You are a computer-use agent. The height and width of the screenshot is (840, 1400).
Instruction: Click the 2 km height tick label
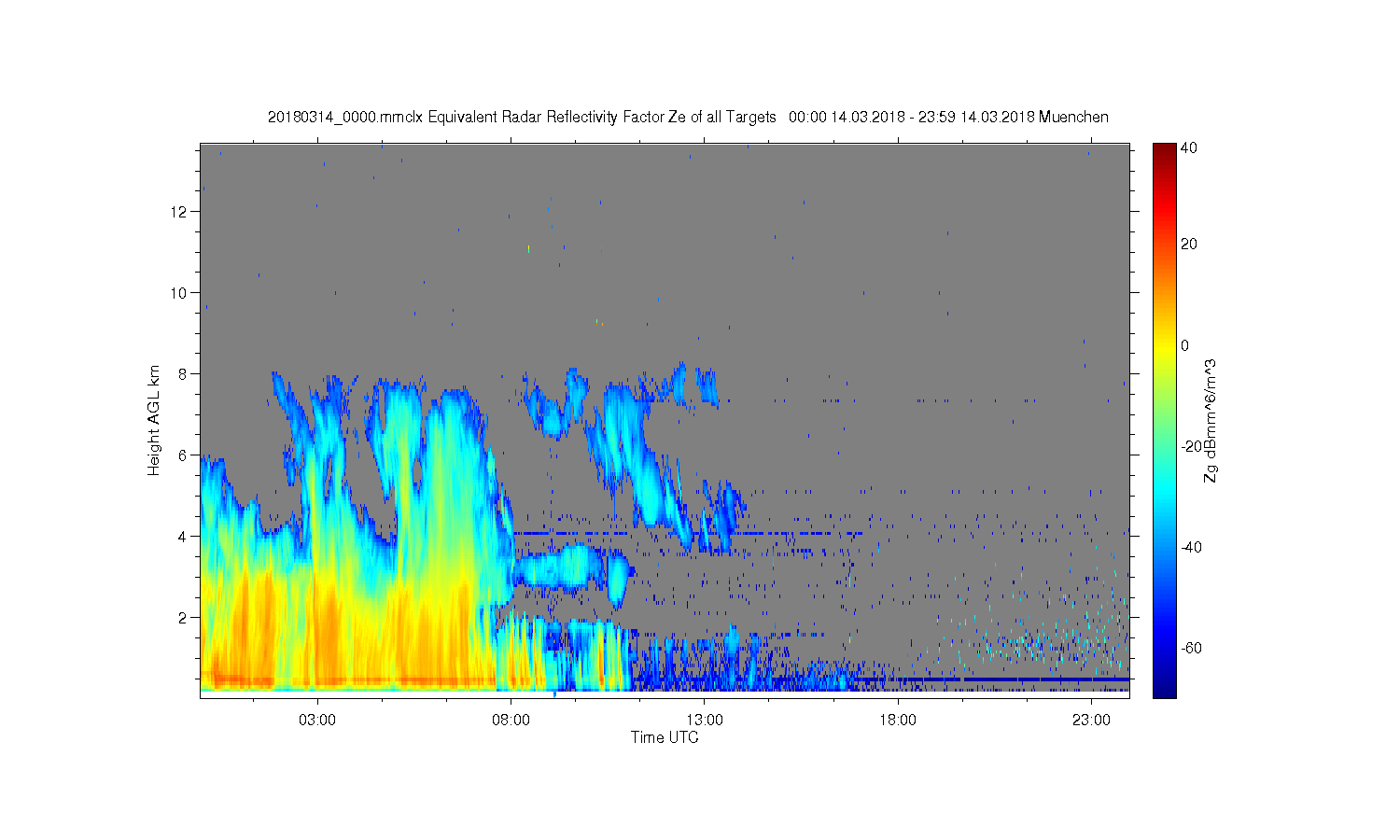(183, 617)
